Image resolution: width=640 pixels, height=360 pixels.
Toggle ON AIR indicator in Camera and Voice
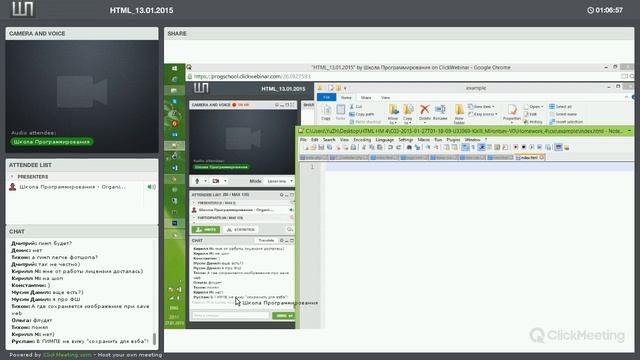click(x=241, y=105)
